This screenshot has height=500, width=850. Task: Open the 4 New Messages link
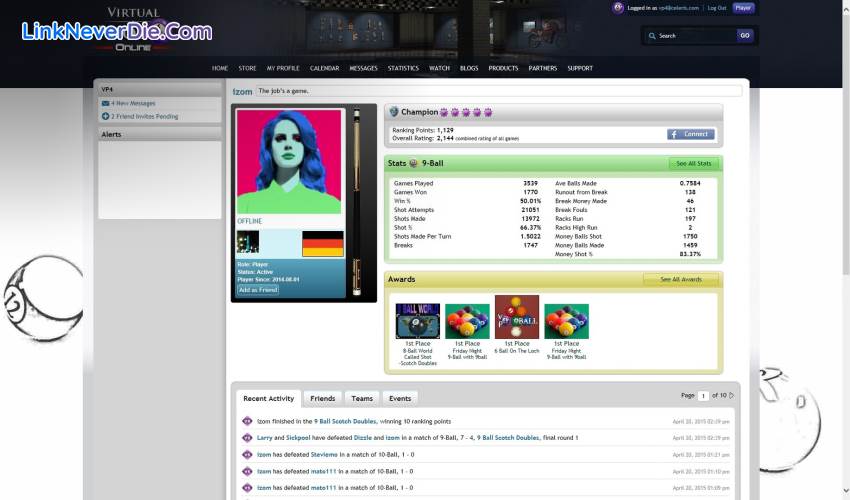(x=133, y=103)
